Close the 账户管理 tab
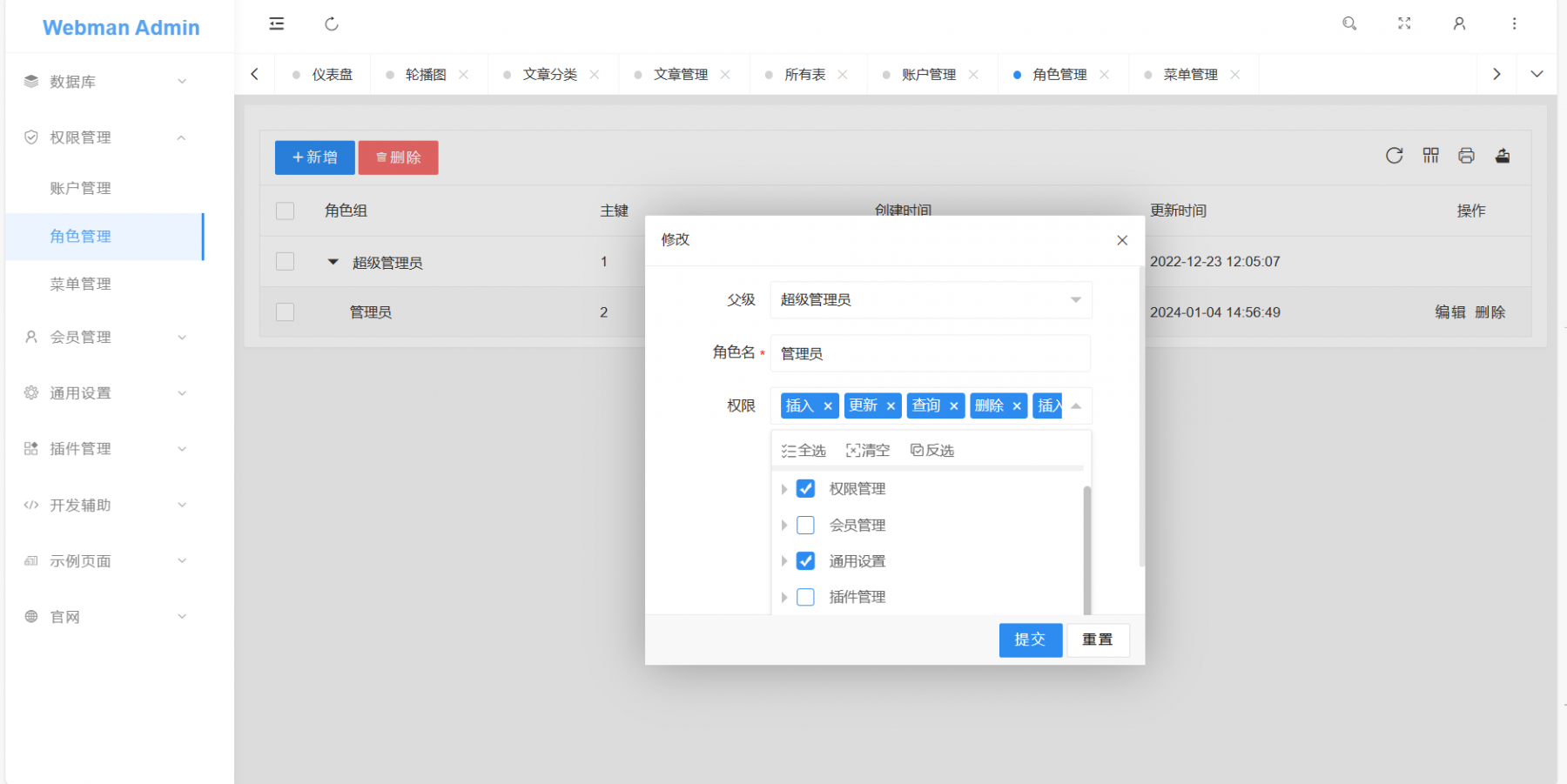This screenshot has height=784, width=1567. coord(973,75)
